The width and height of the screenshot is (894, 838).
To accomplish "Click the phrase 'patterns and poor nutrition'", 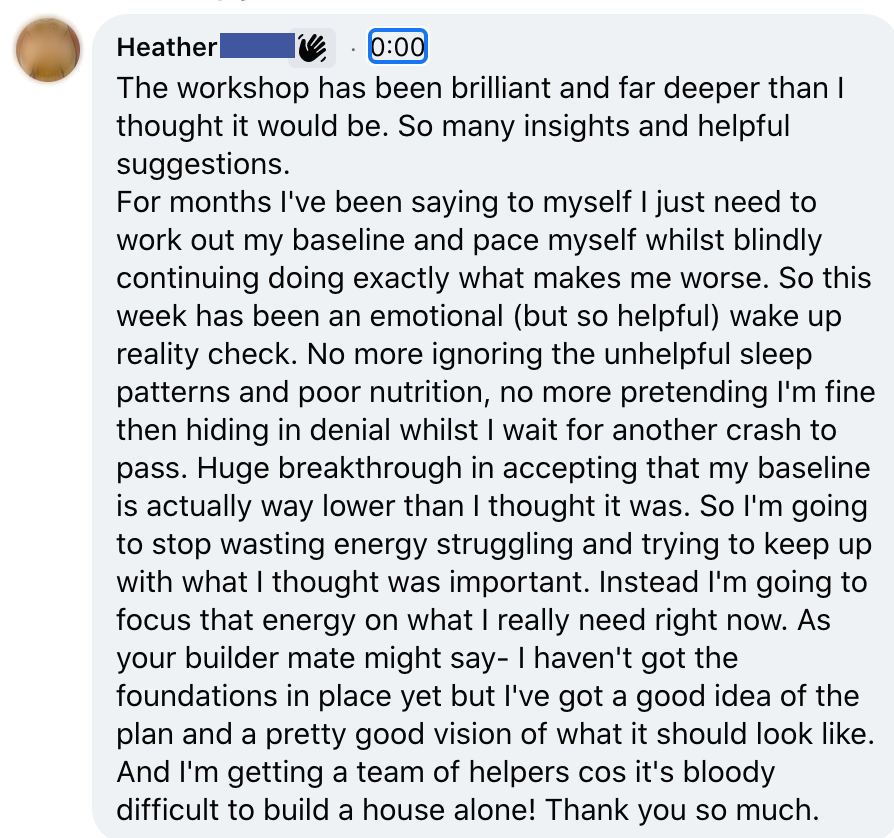I will point(300,392).
